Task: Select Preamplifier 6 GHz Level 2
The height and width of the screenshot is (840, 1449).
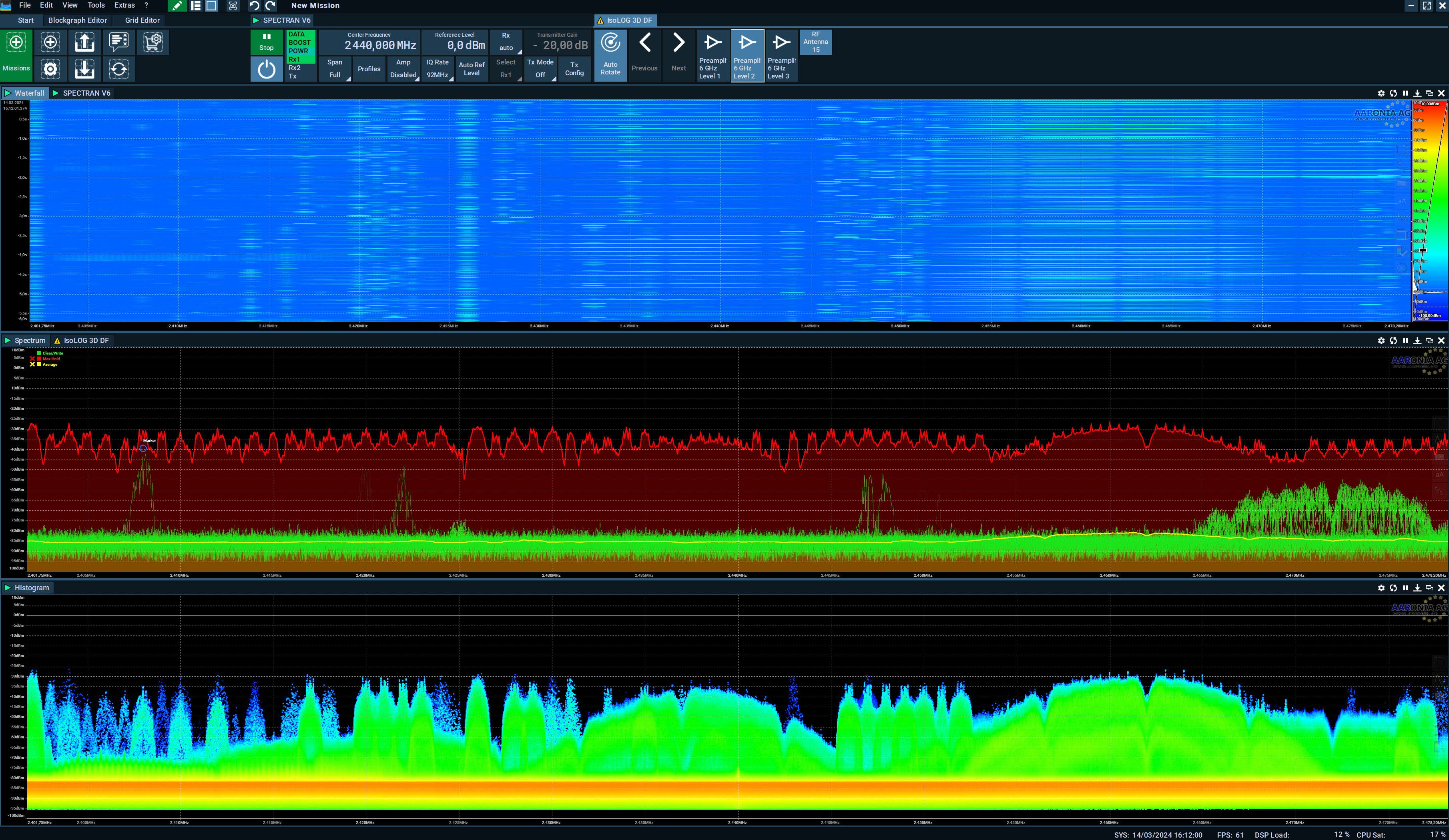Action: point(747,55)
